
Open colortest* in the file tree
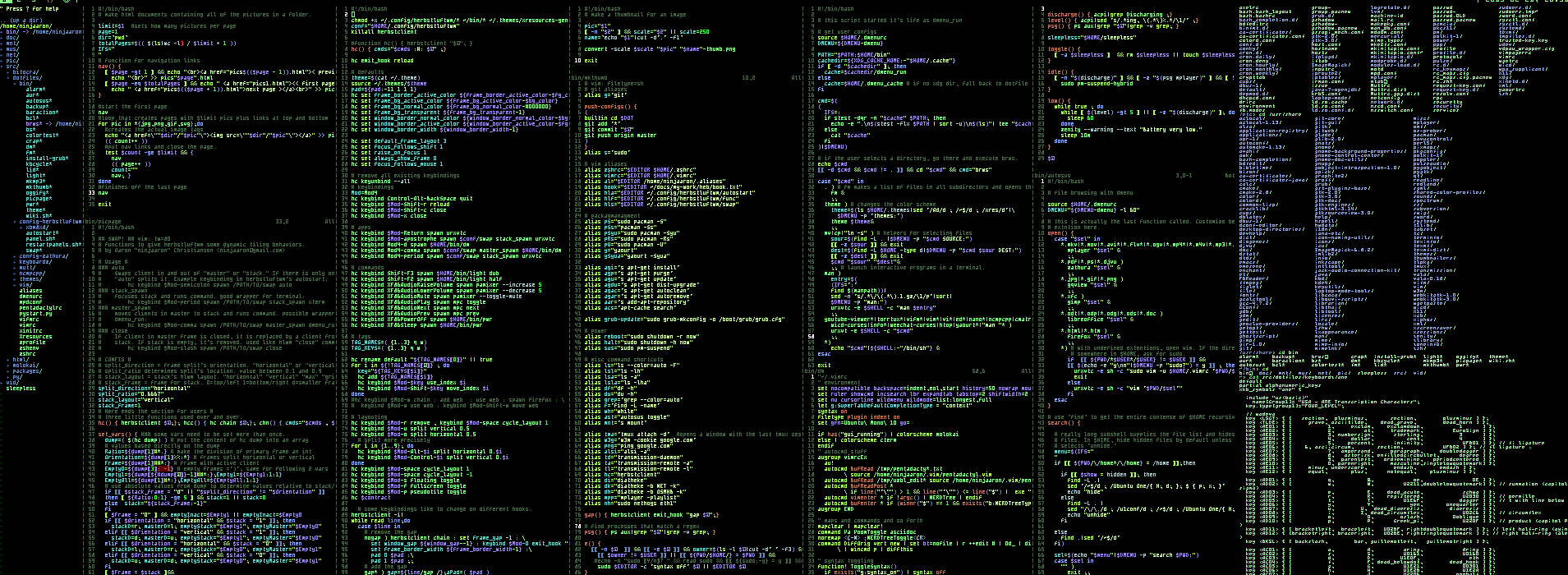click(x=43, y=135)
